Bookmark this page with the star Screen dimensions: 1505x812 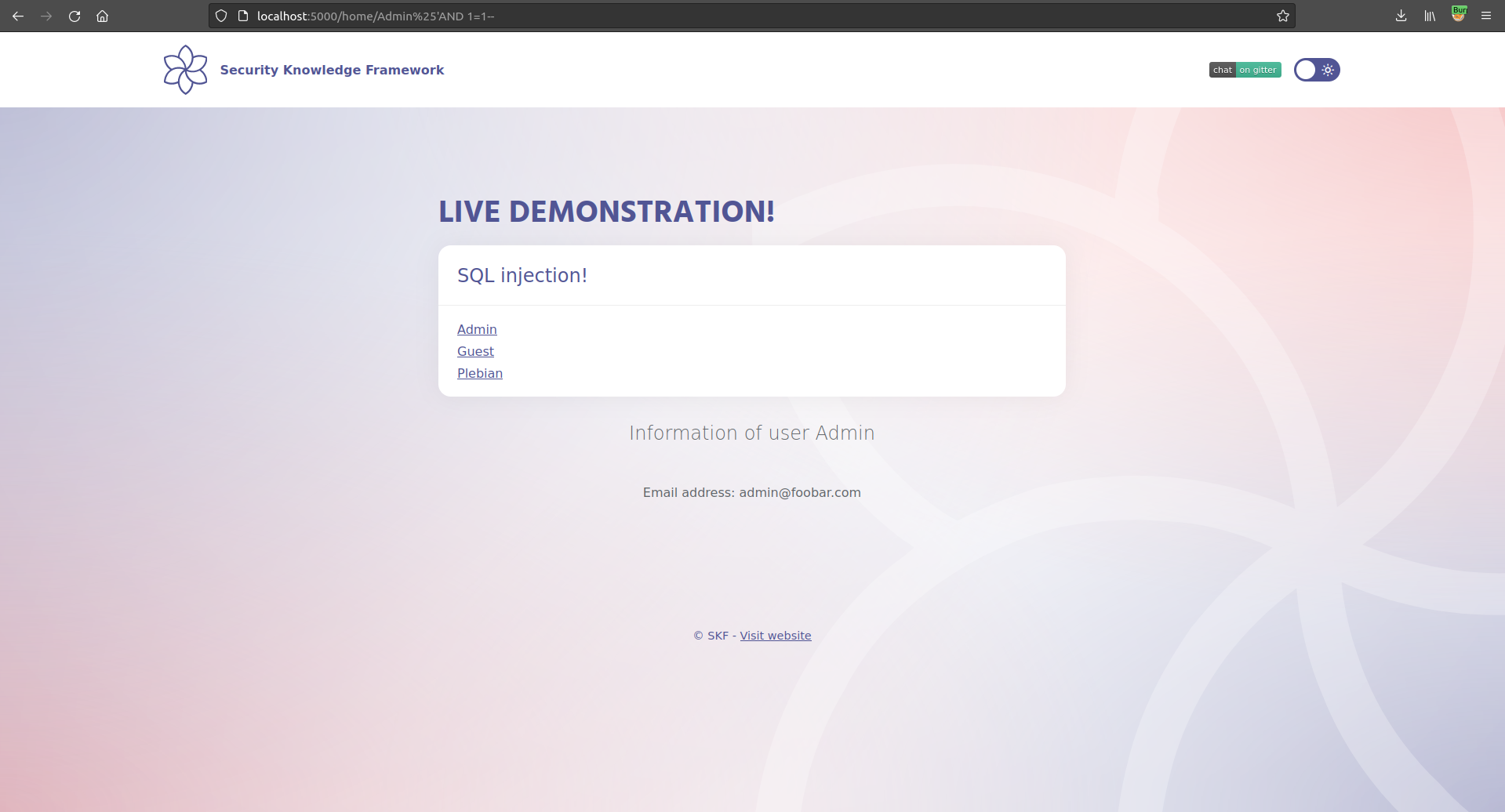(1283, 16)
